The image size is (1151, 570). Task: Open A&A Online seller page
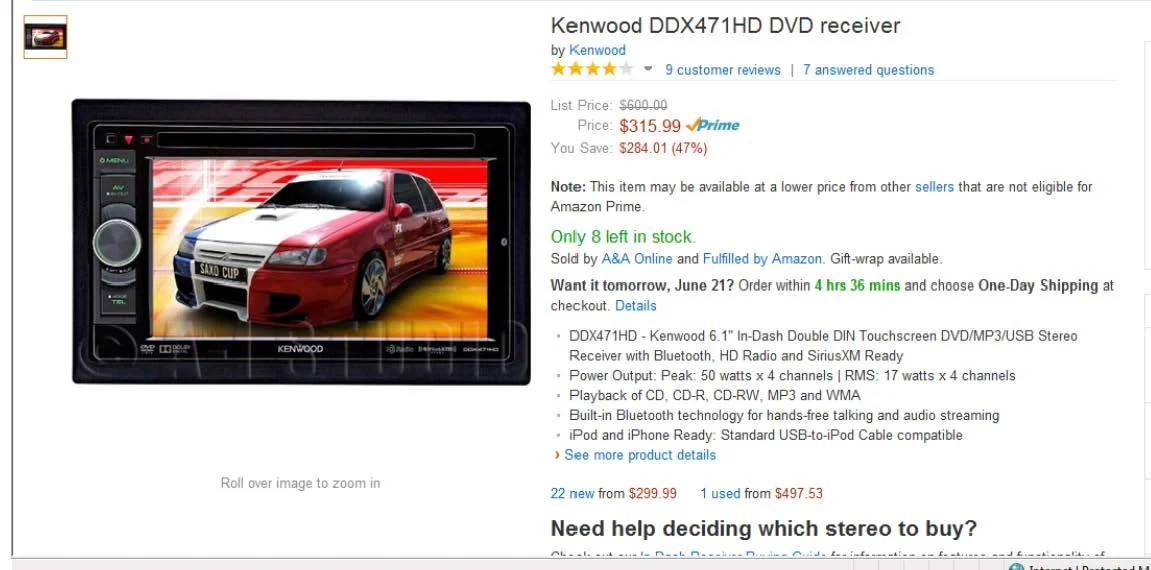click(x=637, y=259)
